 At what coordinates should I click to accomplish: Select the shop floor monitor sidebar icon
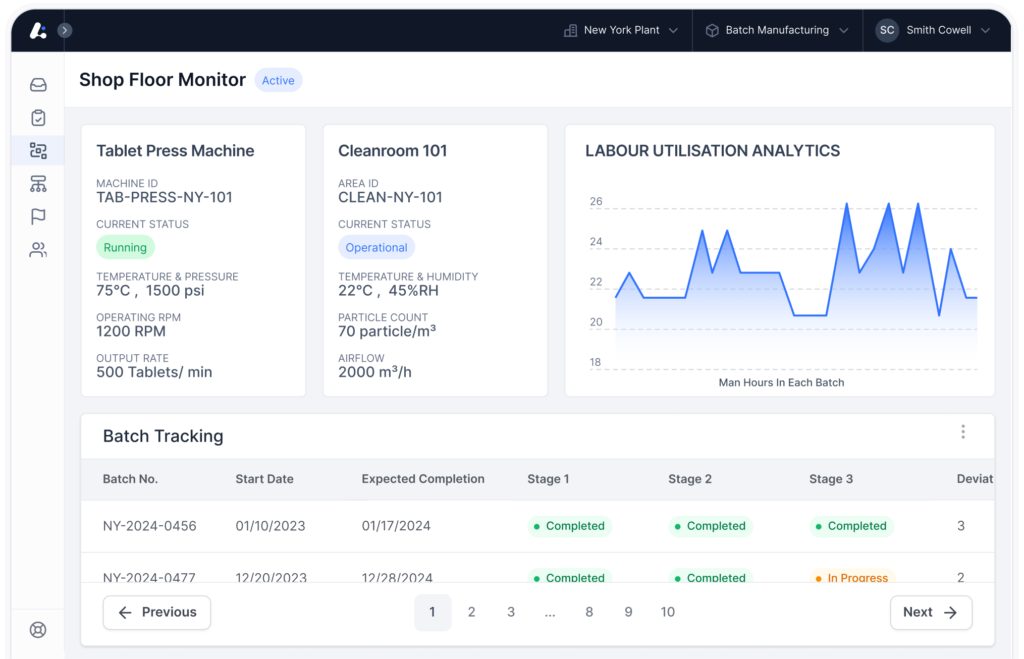coord(38,151)
